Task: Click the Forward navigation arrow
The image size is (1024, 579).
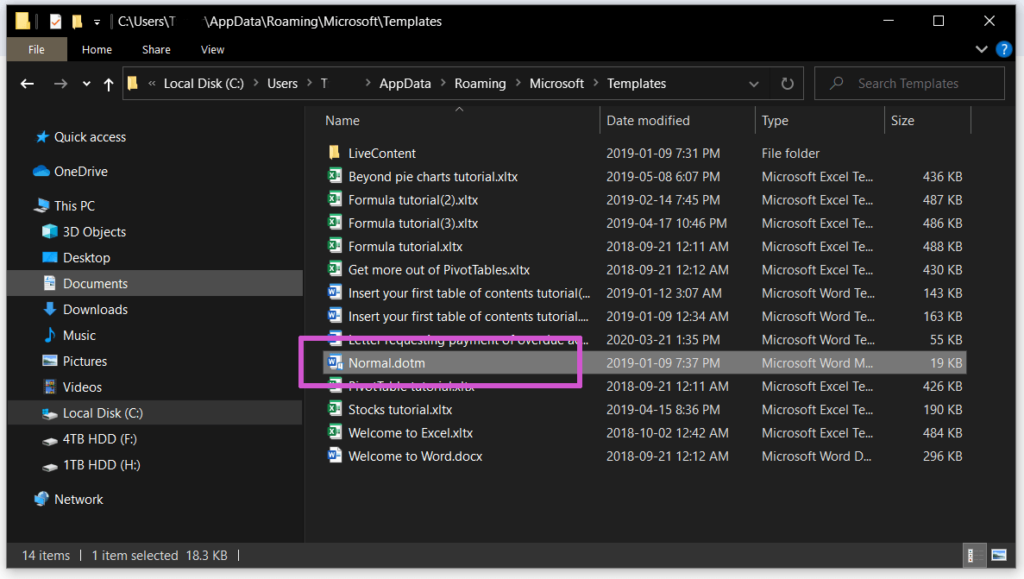Action: pyautogui.click(x=60, y=84)
